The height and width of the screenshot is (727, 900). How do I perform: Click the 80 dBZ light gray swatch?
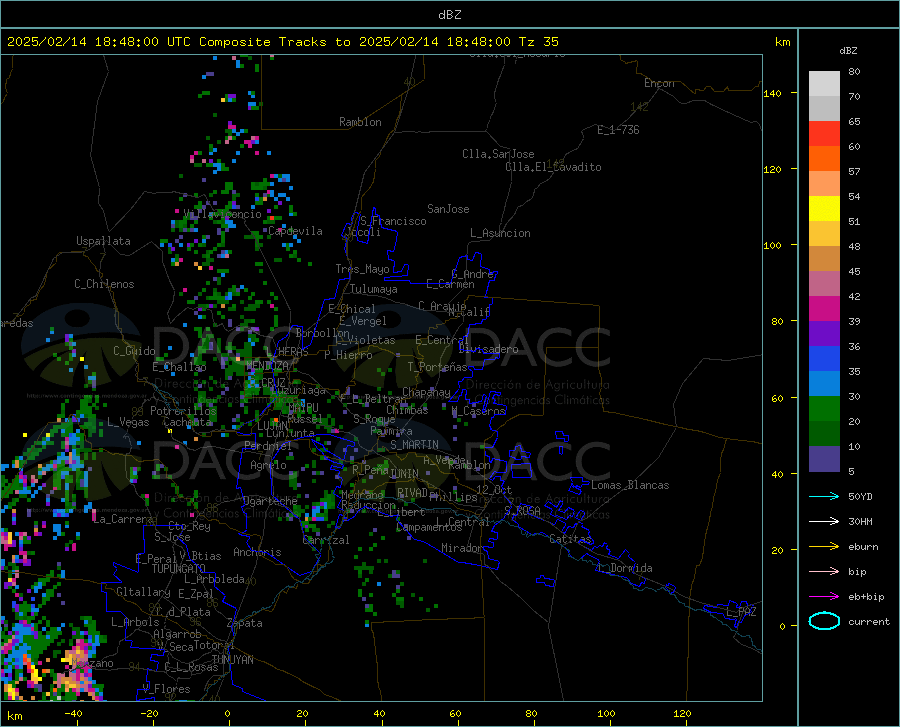click(x=824, y=83)
